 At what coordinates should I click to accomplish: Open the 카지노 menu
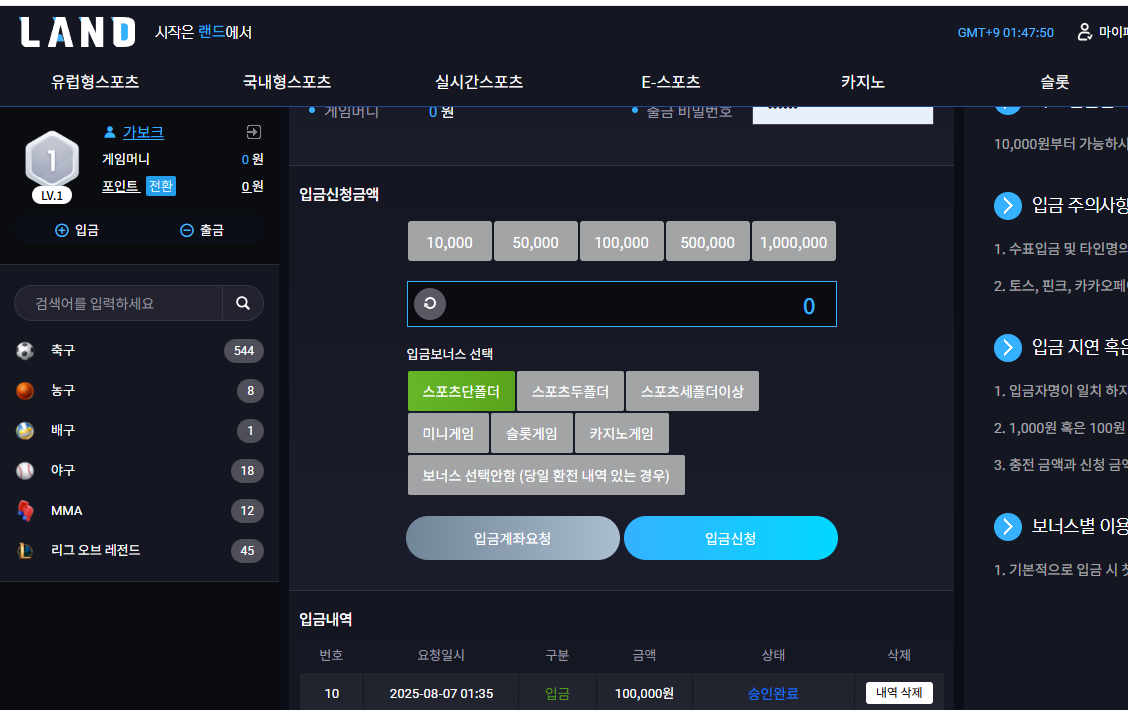coord(863,82)
